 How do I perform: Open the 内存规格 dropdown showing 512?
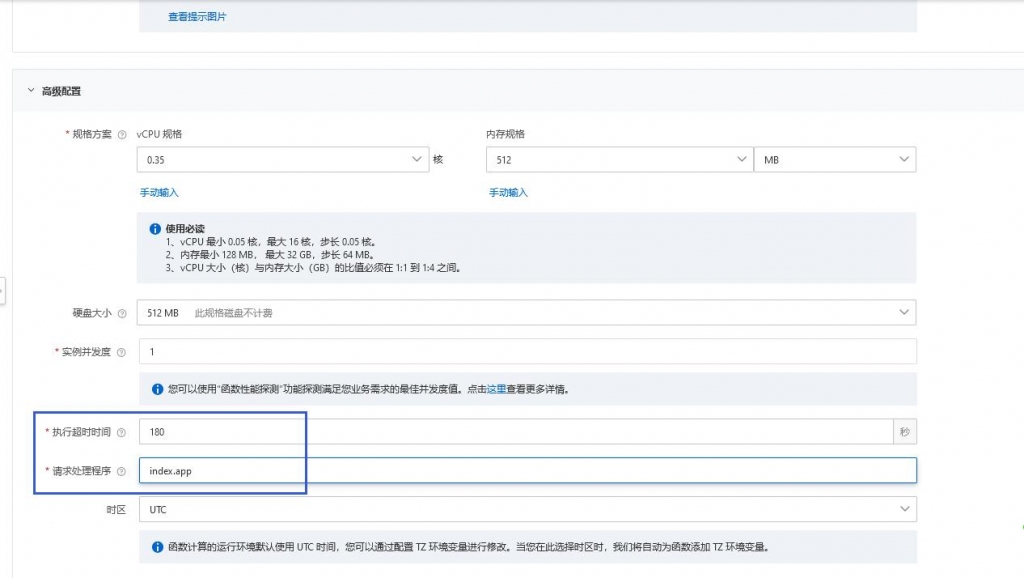coord(619,159)
